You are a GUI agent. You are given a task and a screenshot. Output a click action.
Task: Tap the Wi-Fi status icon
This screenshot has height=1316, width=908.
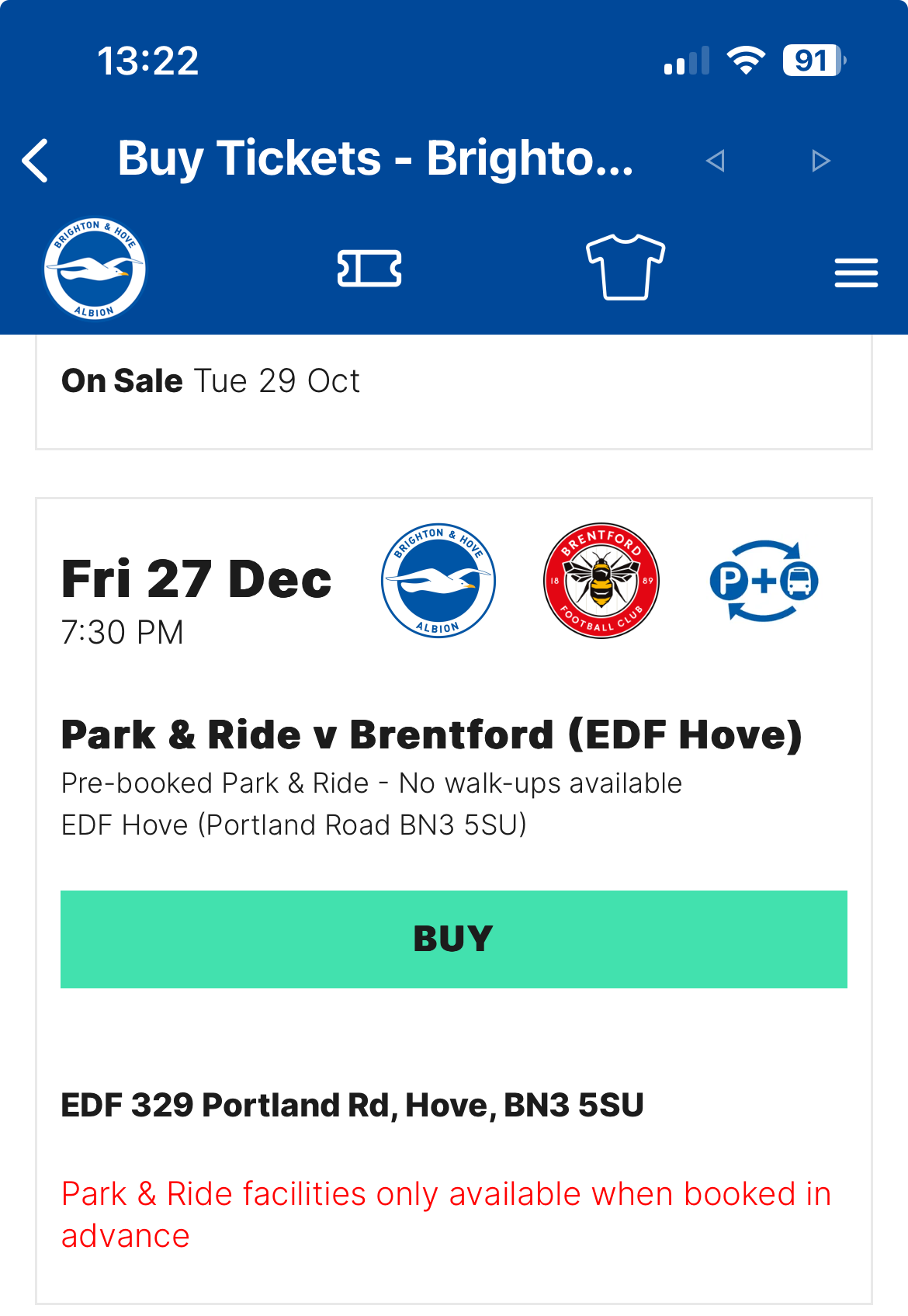click(746, 61)
